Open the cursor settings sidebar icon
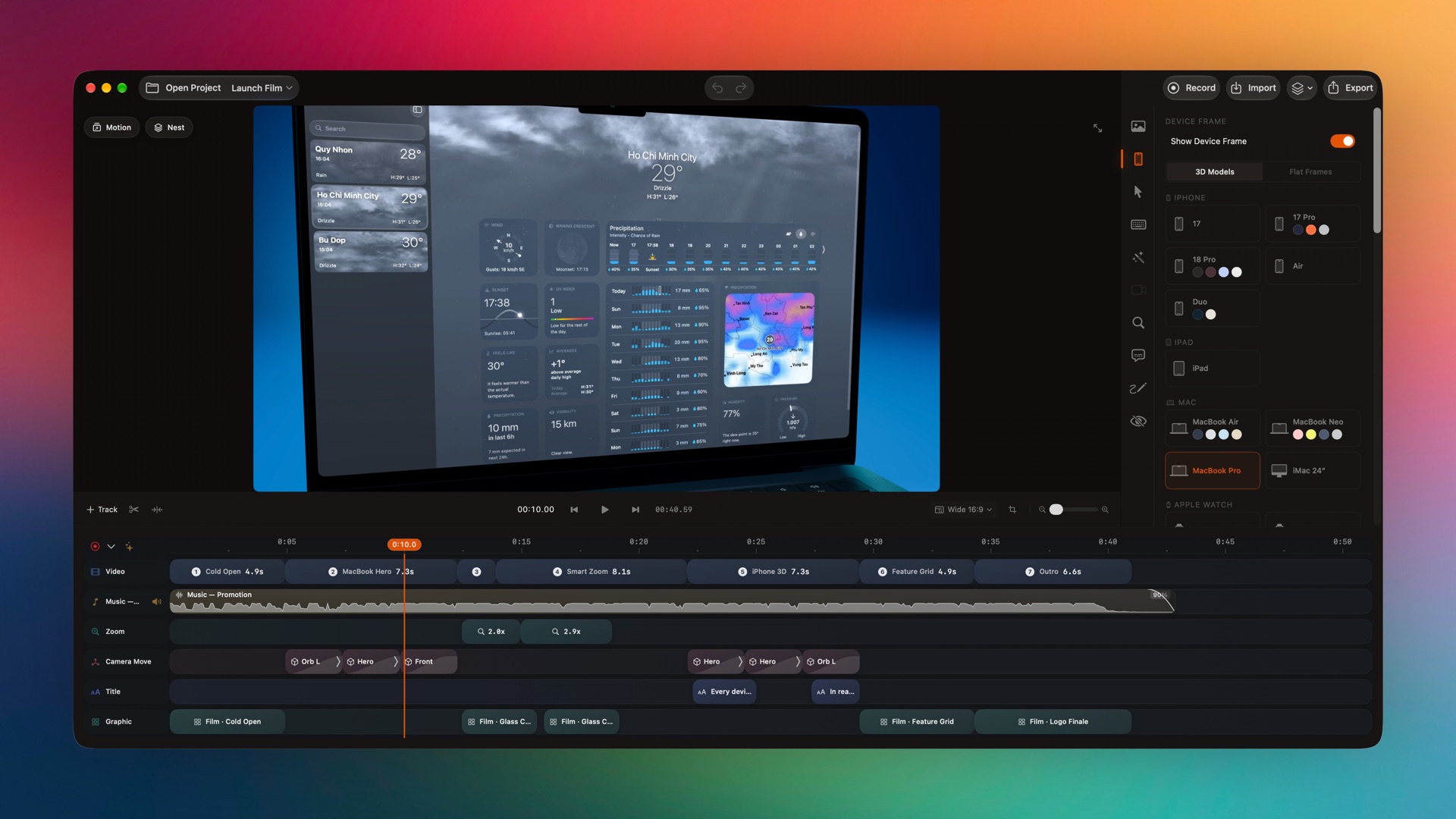1456x819 pixels. 1138,192
